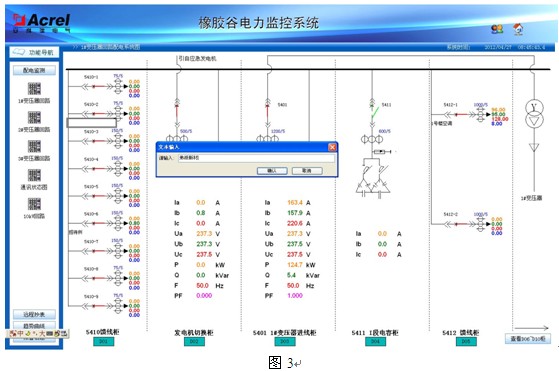The image size is (559, 371).
Task: Toggle the green 5411 capacitor switch
Action: coord(373,114)
